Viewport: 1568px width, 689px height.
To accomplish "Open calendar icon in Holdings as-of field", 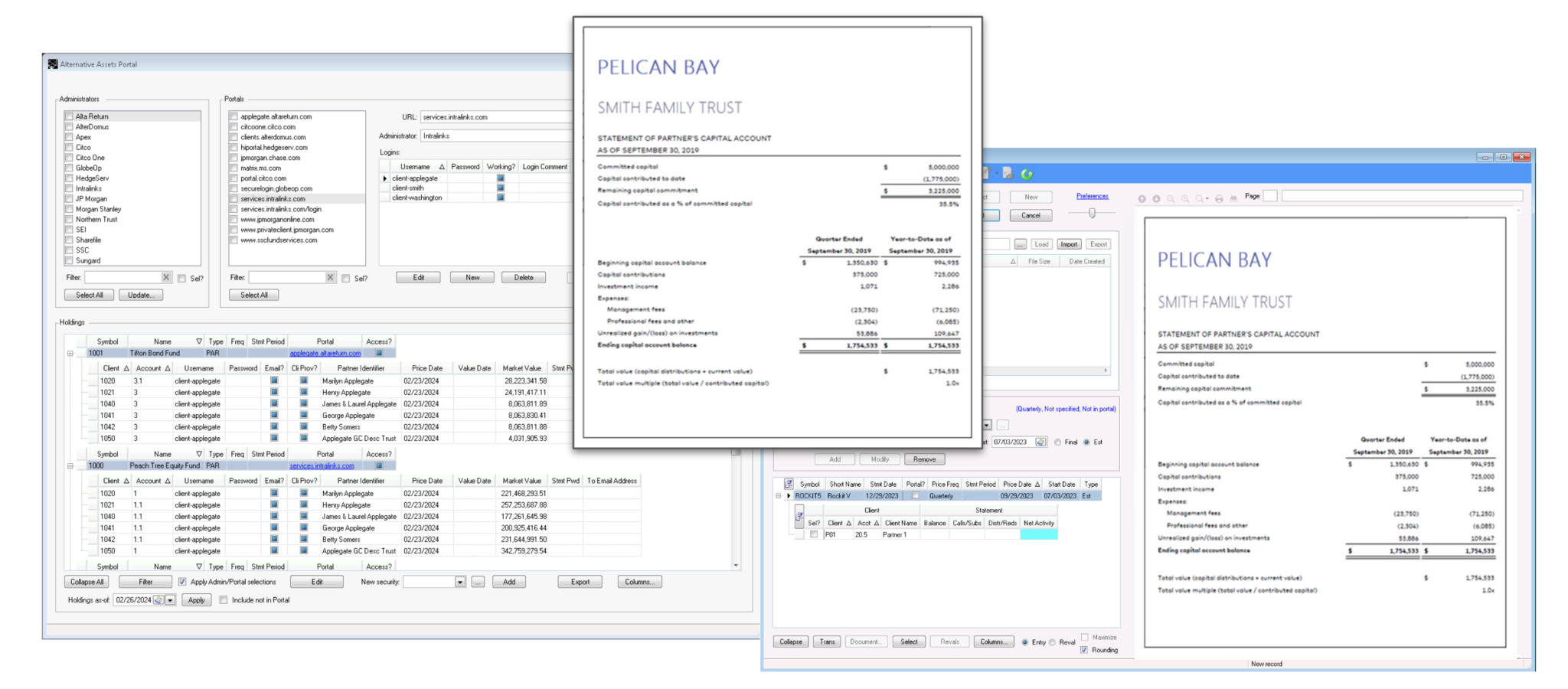I will tap(158, 600).
